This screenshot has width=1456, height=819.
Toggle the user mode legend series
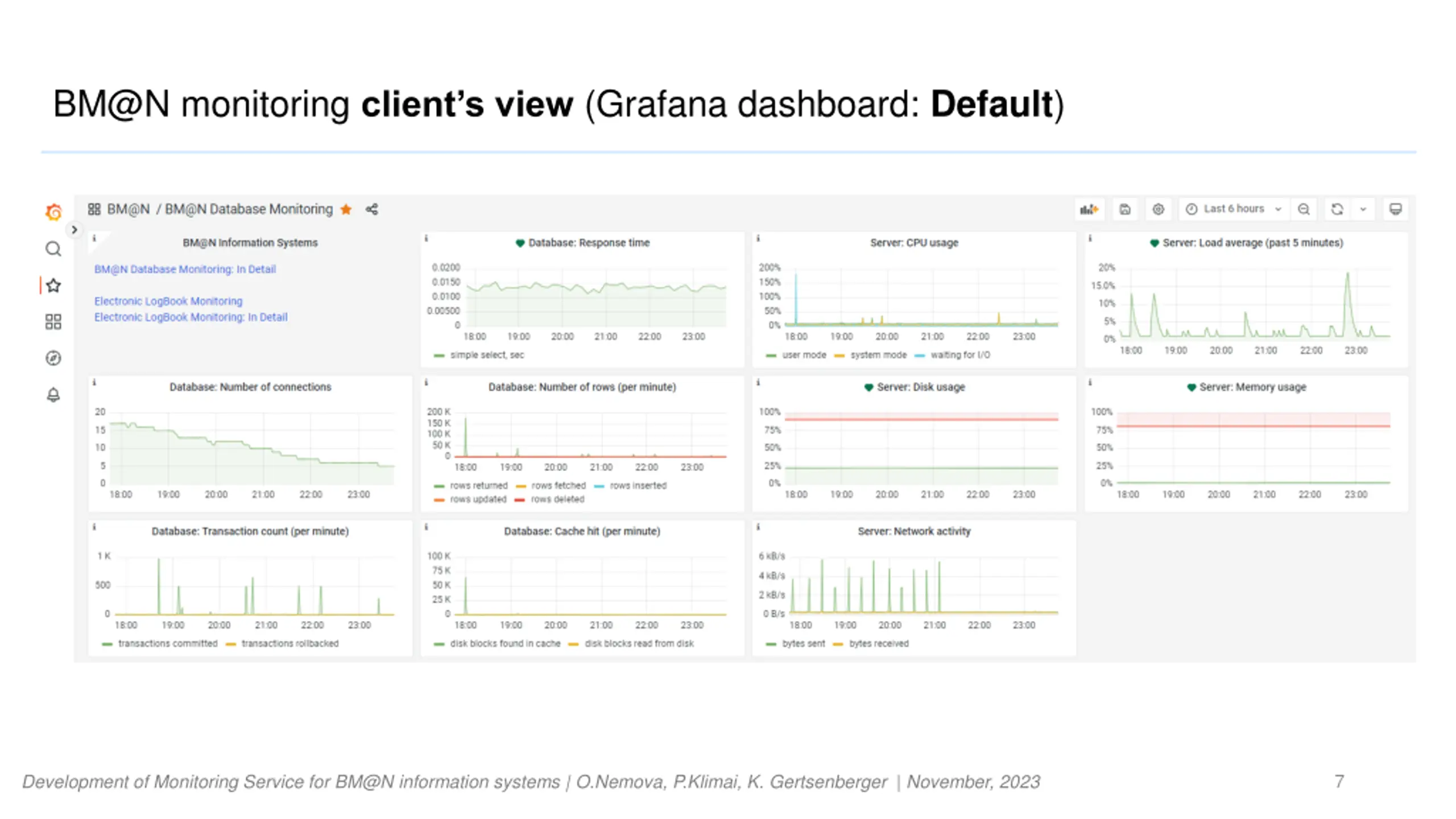point(804,355)
